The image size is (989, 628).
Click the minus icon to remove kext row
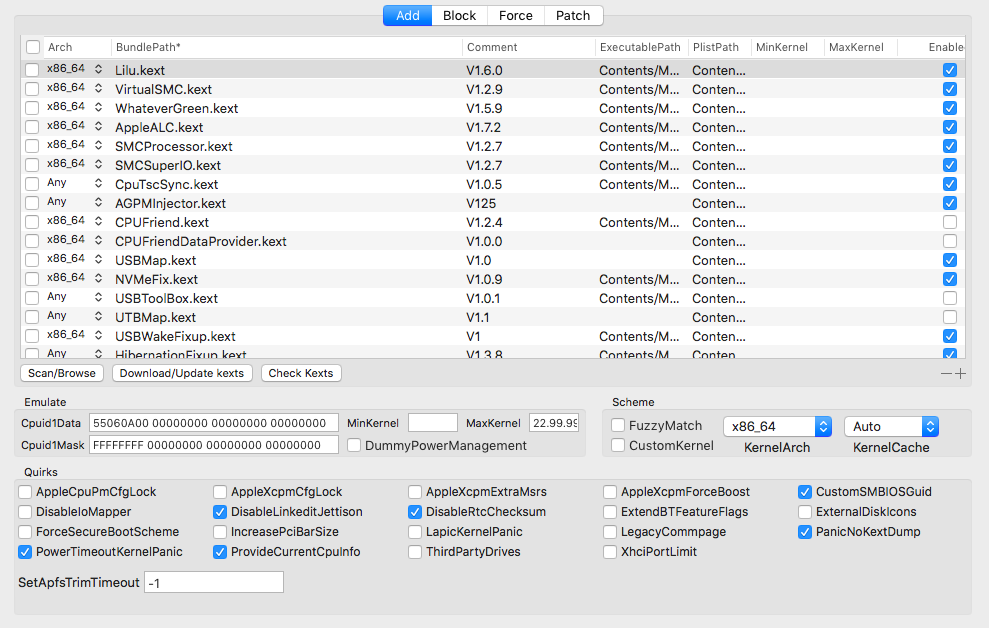click(946, 373)
